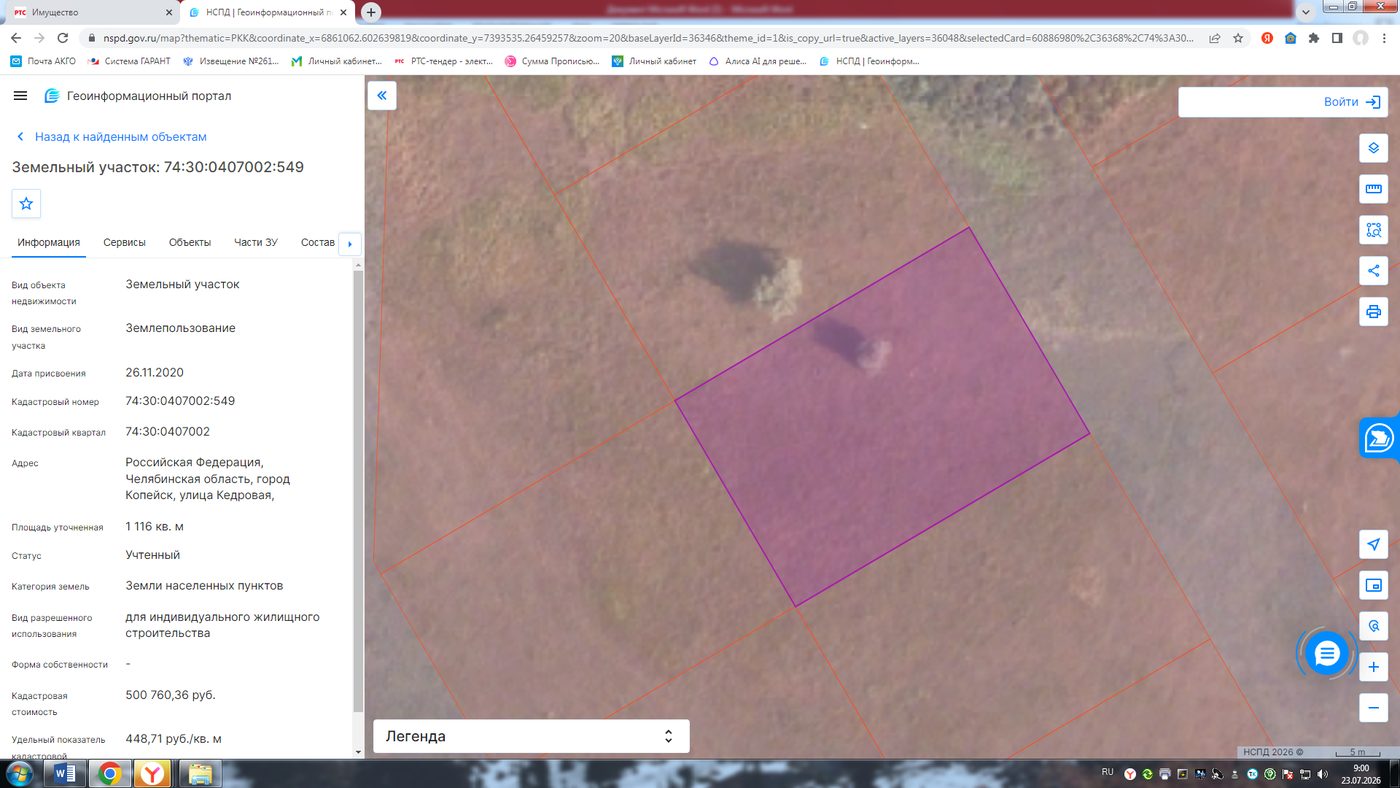Open the blue house extension icon

click(x=1290, y=38)
